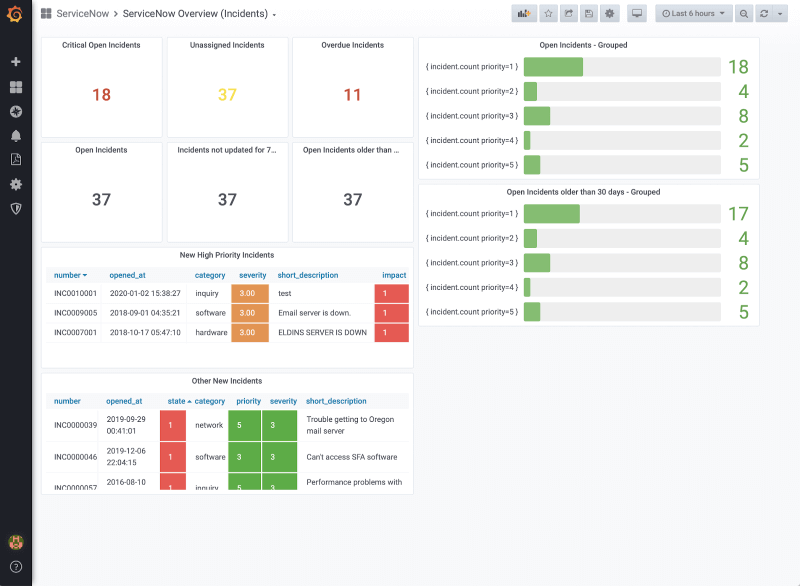
Task: Open the Alerting bell icon
Action: point(14,136)
